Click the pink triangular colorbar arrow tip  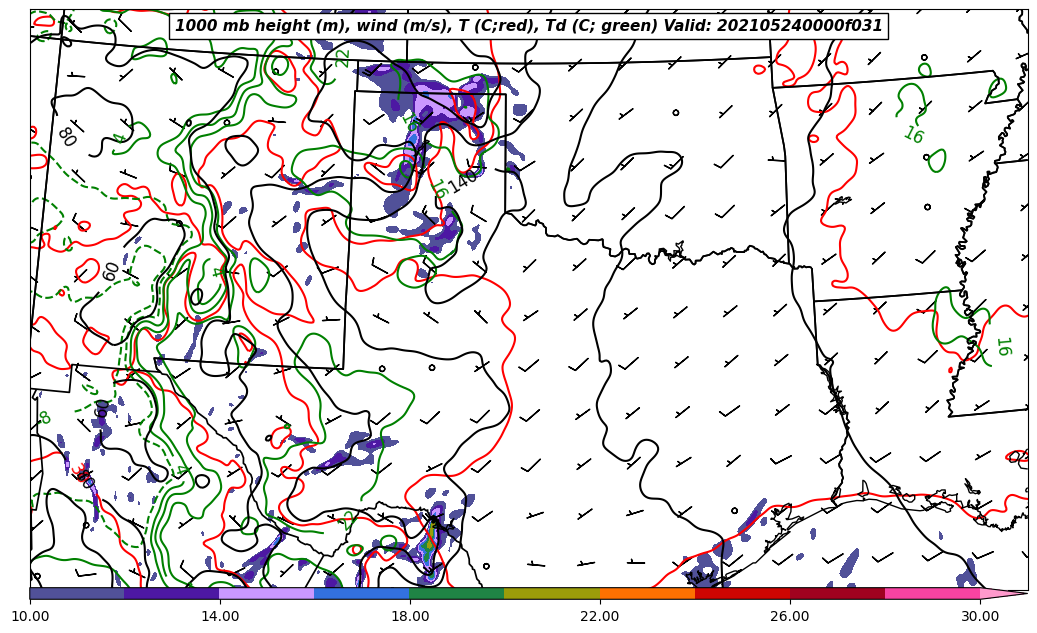tap(1004, 593)
